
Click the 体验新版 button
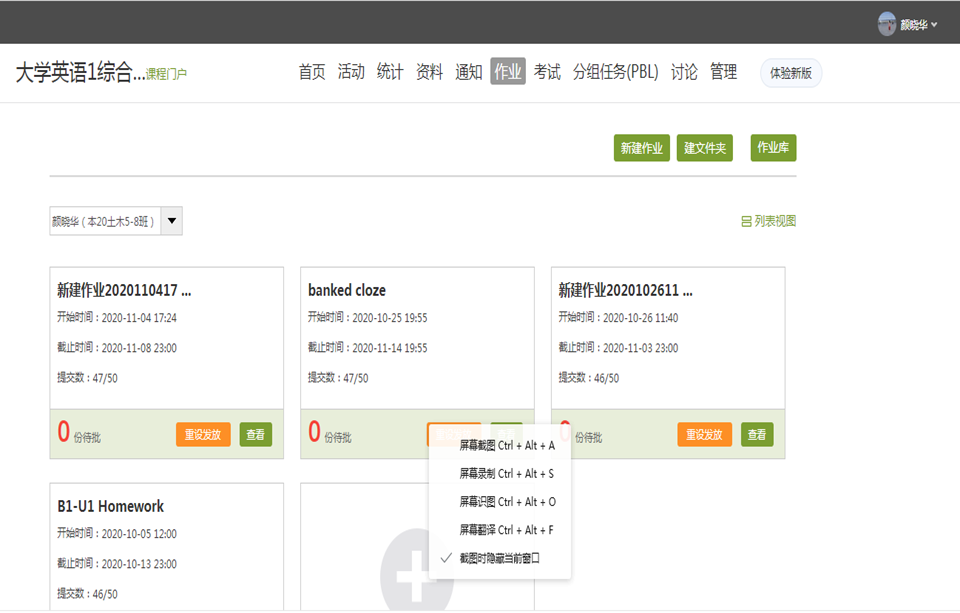[x=790, y=73]
